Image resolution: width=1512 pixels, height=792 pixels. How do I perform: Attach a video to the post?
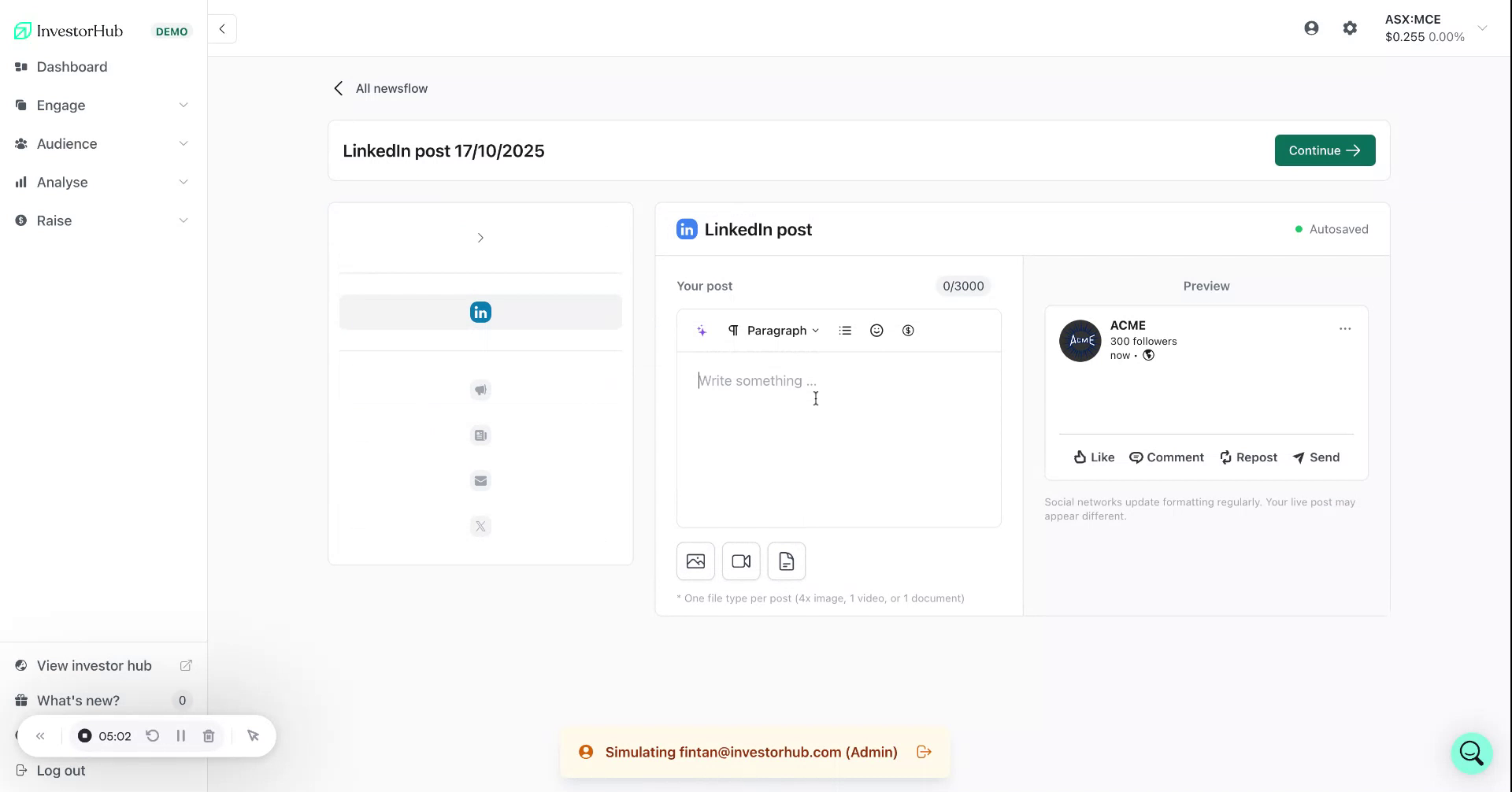coord(741,561)
